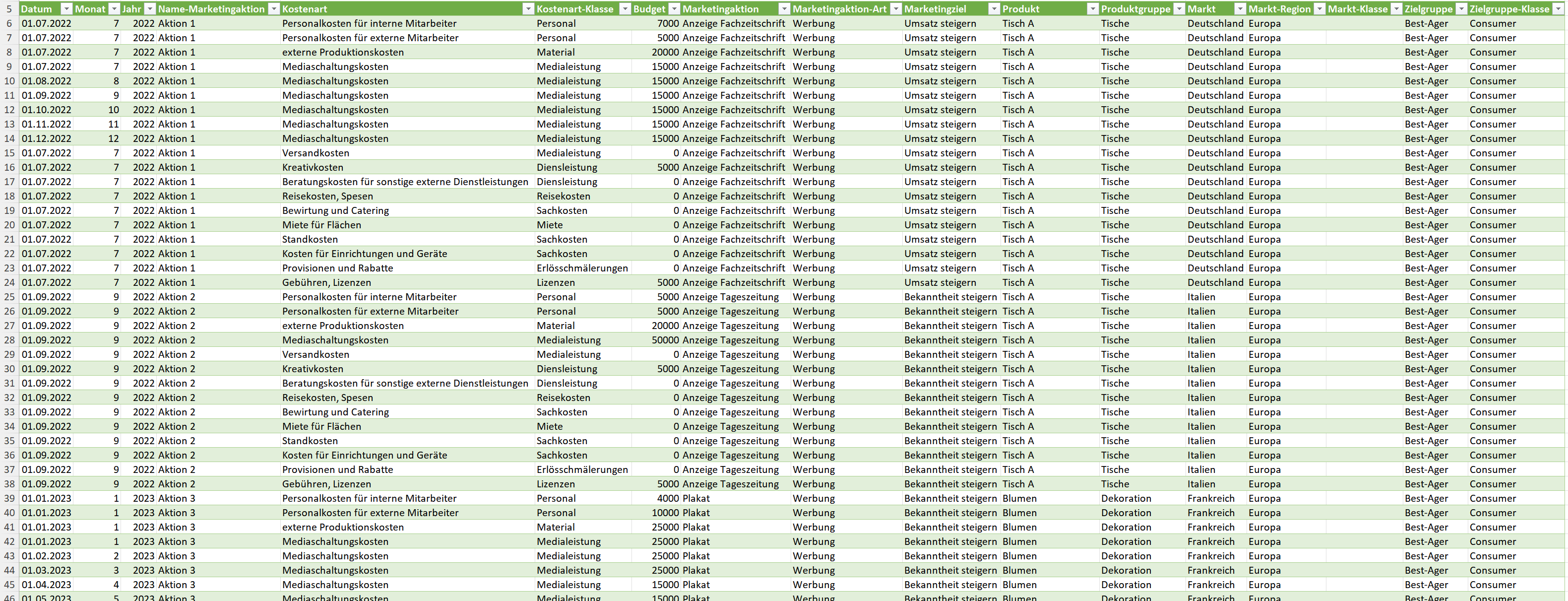1568x601 pixels.
Task: Click the date cell 01.08.2022
Action: [x=46, y=81]
